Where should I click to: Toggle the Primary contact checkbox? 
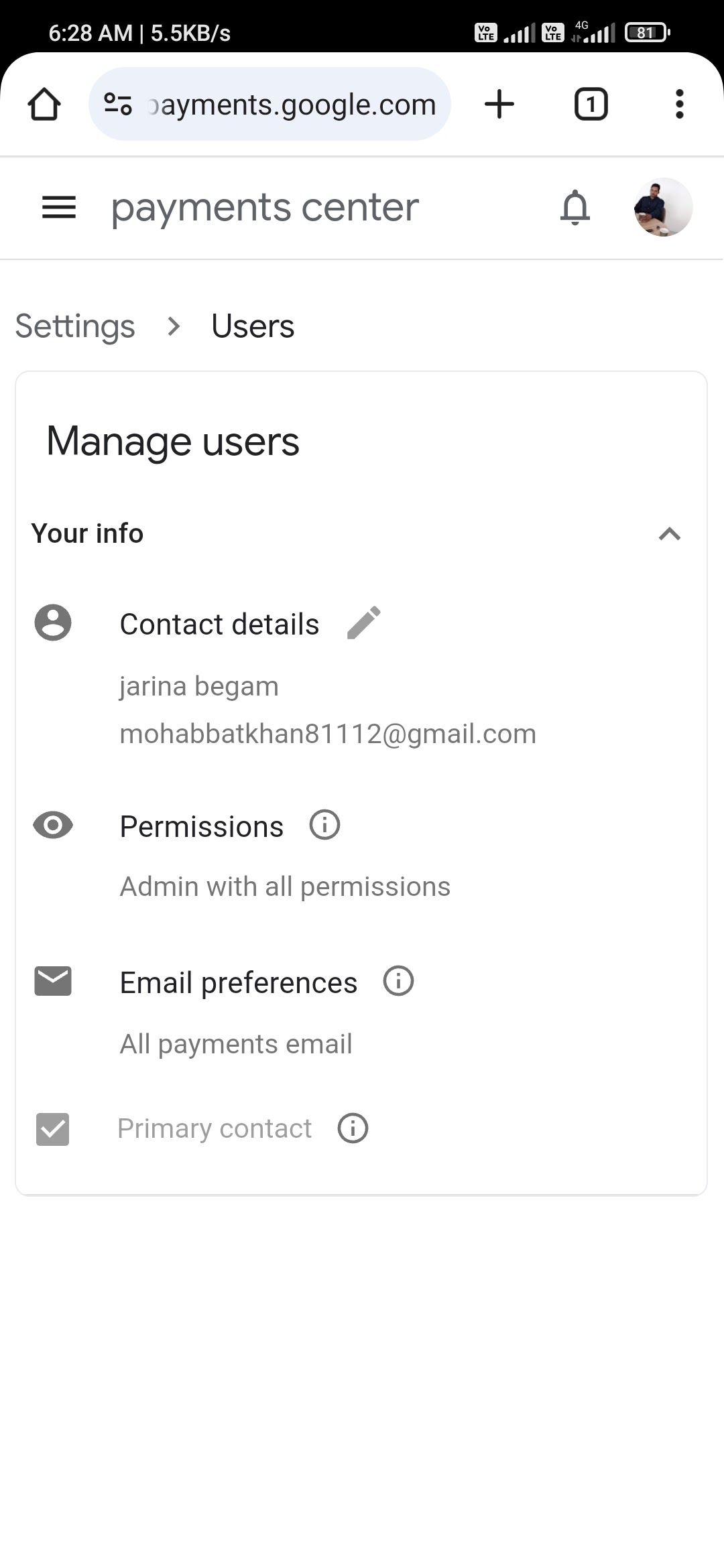click(52, 1129)
